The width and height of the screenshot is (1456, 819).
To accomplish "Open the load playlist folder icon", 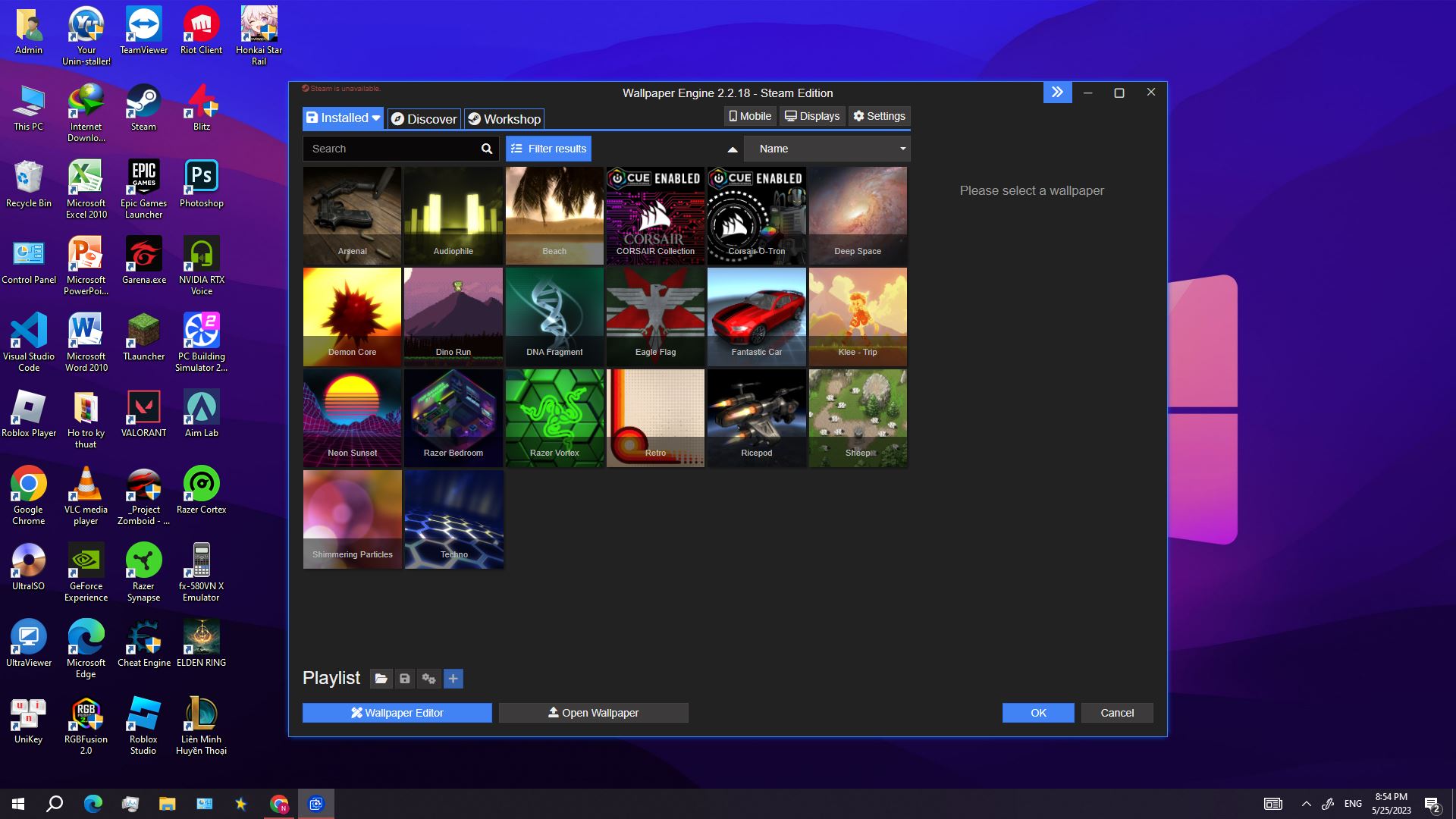I will [x=381, y=679].
